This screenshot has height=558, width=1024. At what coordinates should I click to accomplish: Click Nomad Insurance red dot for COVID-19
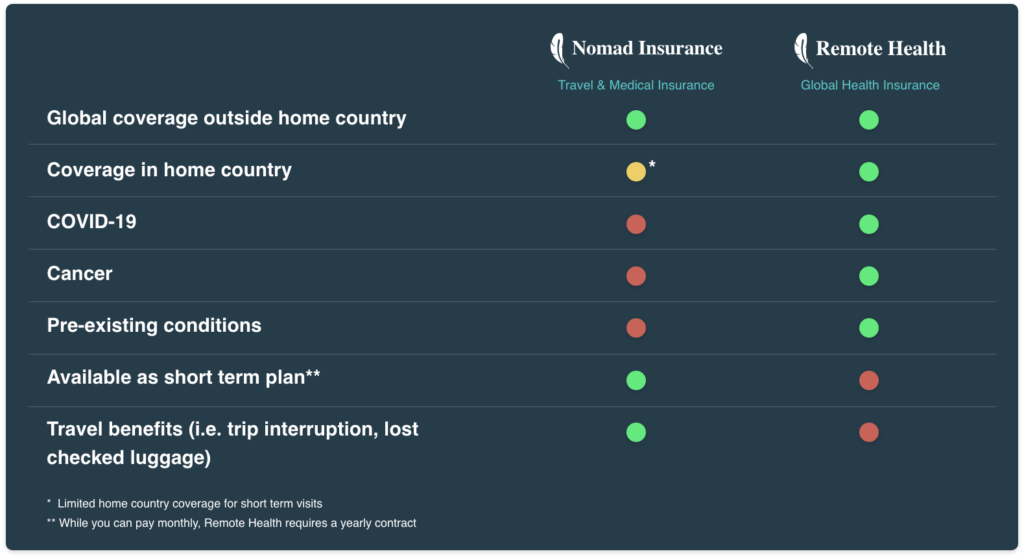click(x=636, y=224)
